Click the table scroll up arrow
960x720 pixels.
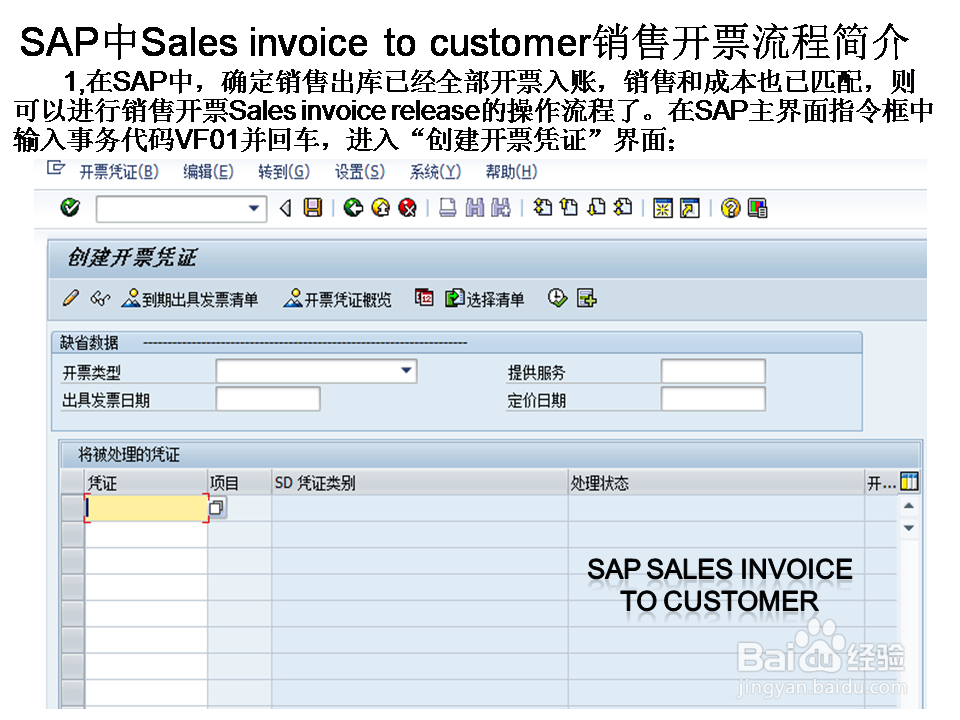pos(909,506)
